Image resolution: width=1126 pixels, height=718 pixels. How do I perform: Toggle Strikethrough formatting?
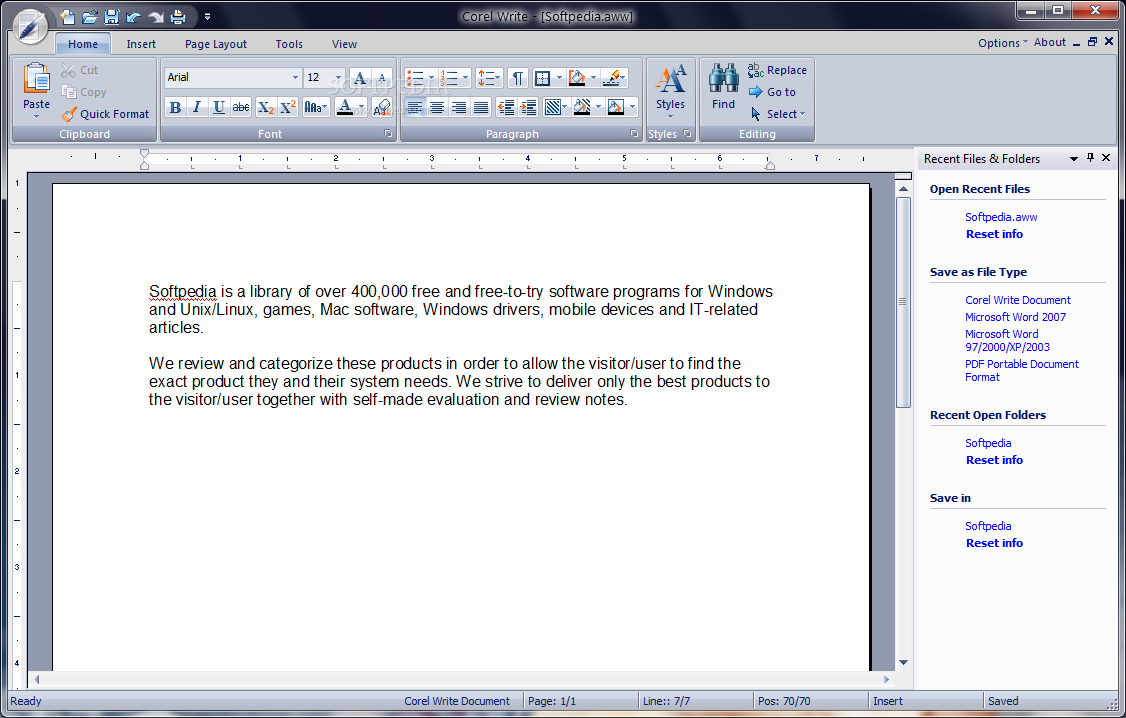241,108
